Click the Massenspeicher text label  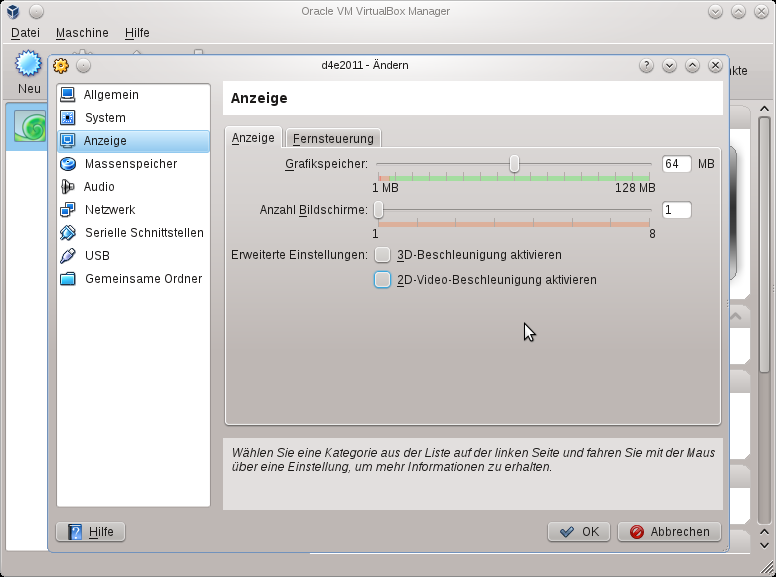click(x=131, y=164)
